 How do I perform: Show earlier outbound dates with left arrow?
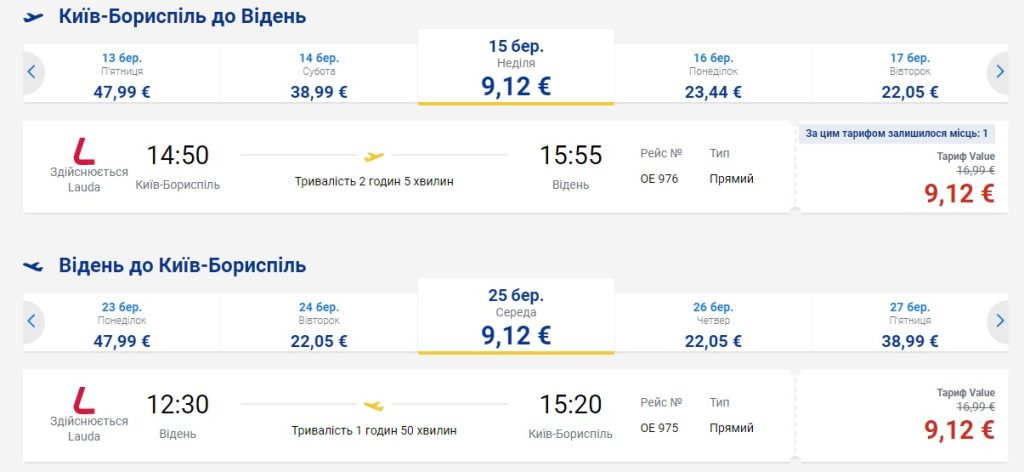[32, 71]
